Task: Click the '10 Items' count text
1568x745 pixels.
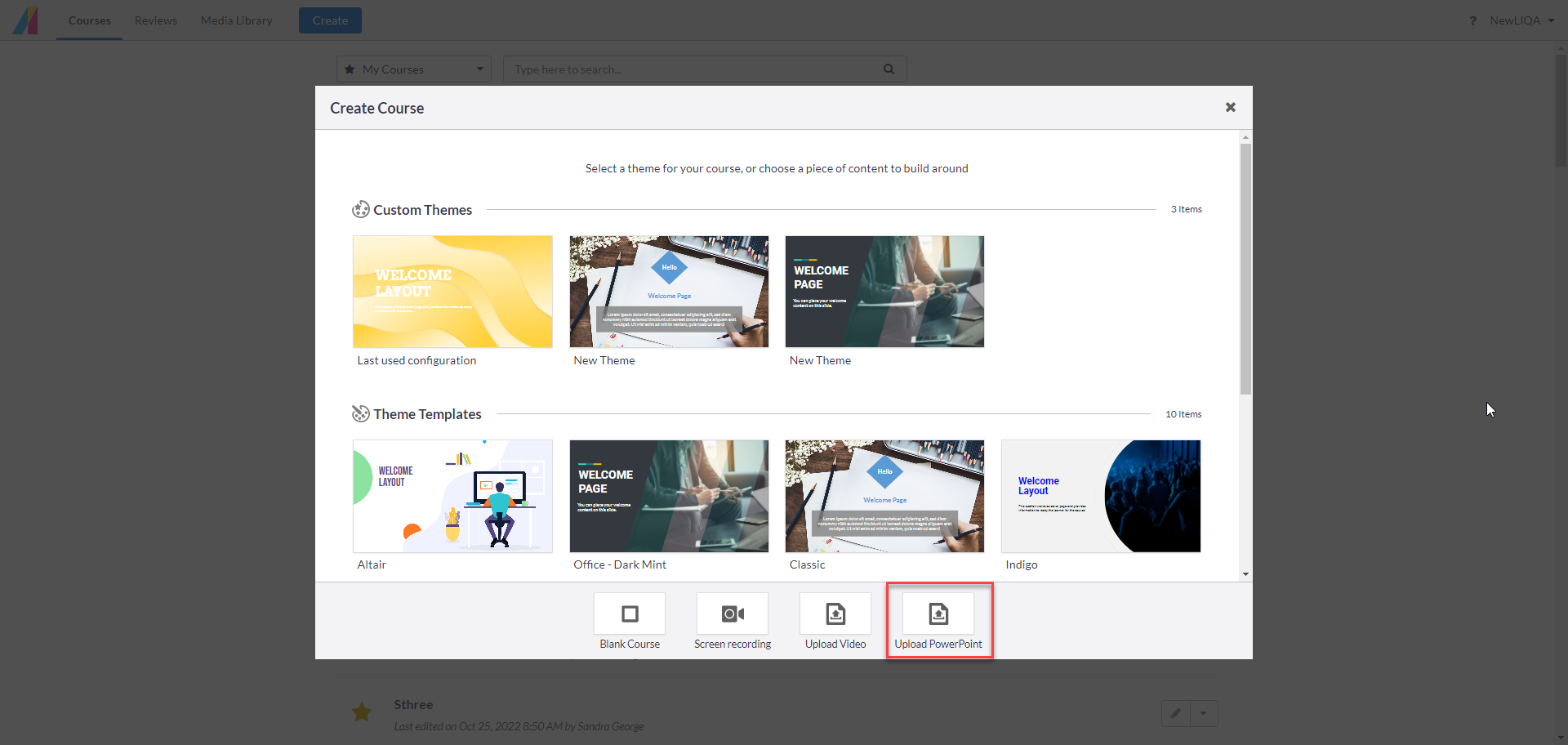Action: 1183,414
